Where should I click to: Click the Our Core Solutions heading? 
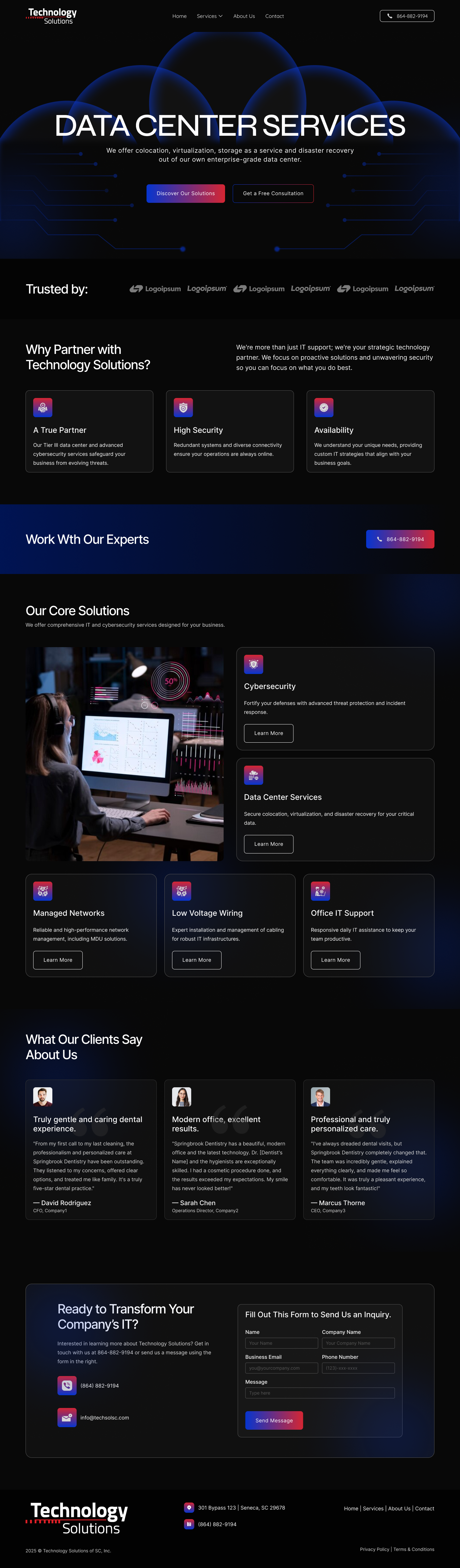point(77,610)
